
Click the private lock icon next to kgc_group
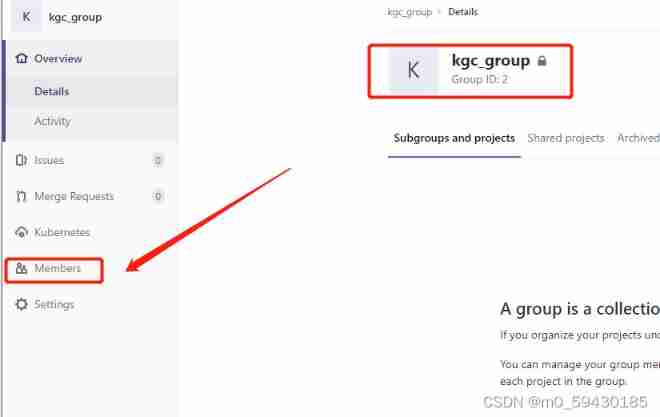point(542,61)
